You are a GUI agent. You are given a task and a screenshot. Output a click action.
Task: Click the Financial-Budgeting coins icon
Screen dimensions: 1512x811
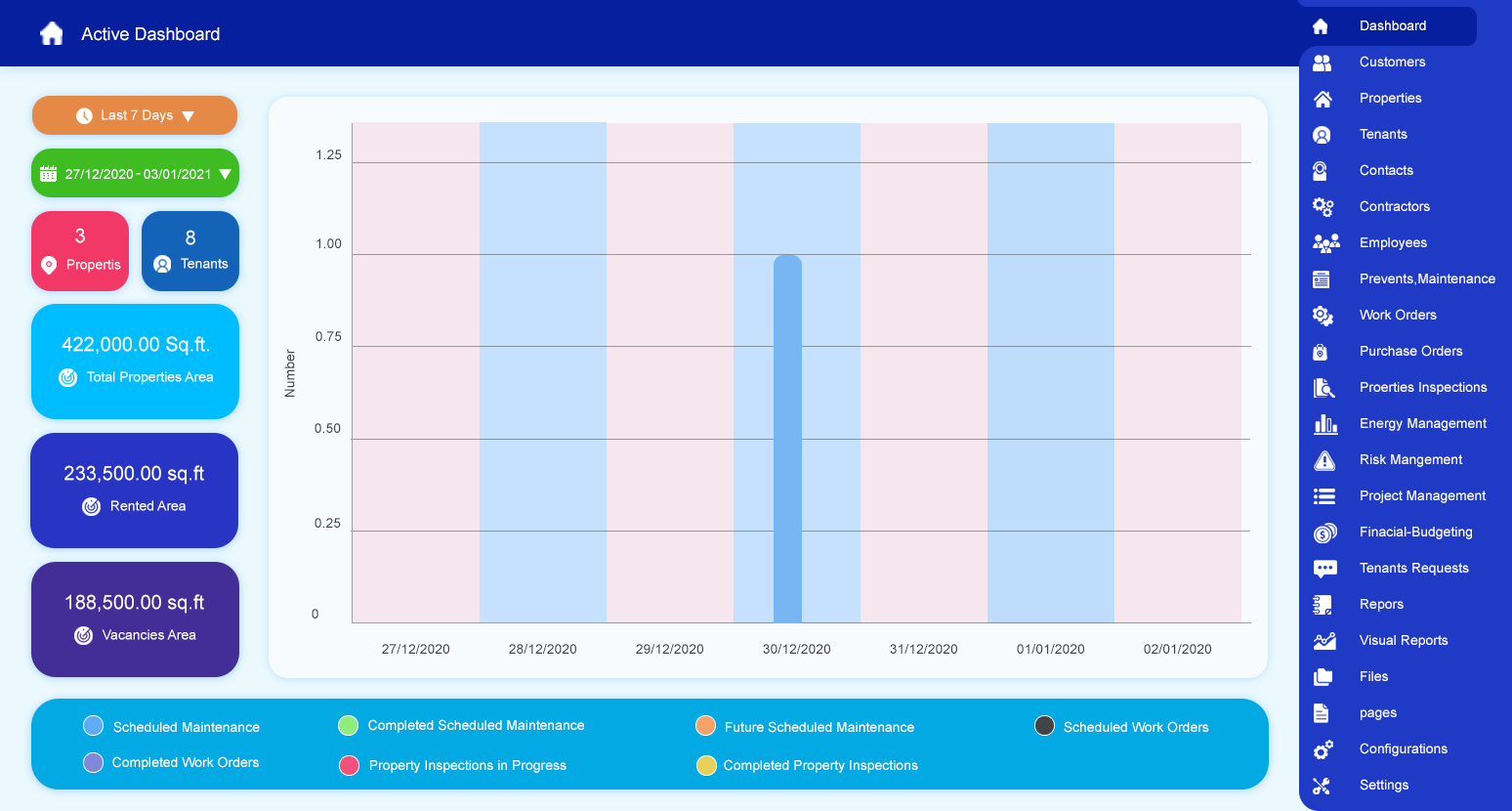point(1324,533)
